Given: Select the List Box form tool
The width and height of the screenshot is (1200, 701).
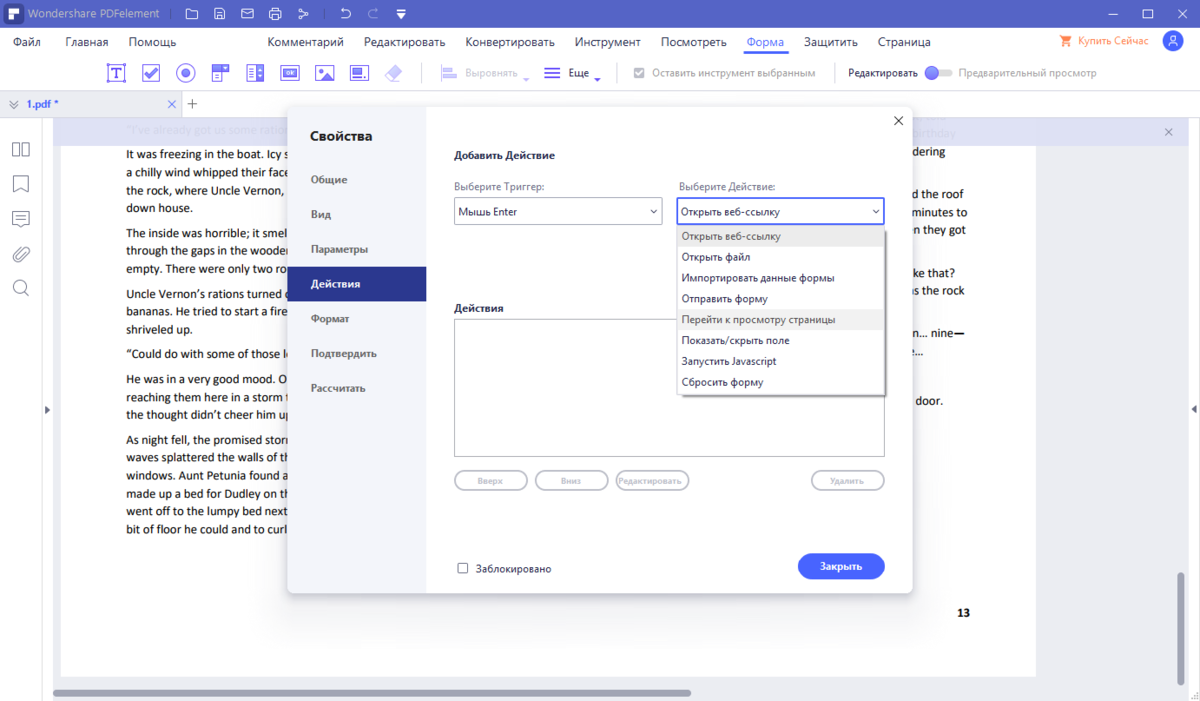Looking at the screenshot, I should [255, 73].
